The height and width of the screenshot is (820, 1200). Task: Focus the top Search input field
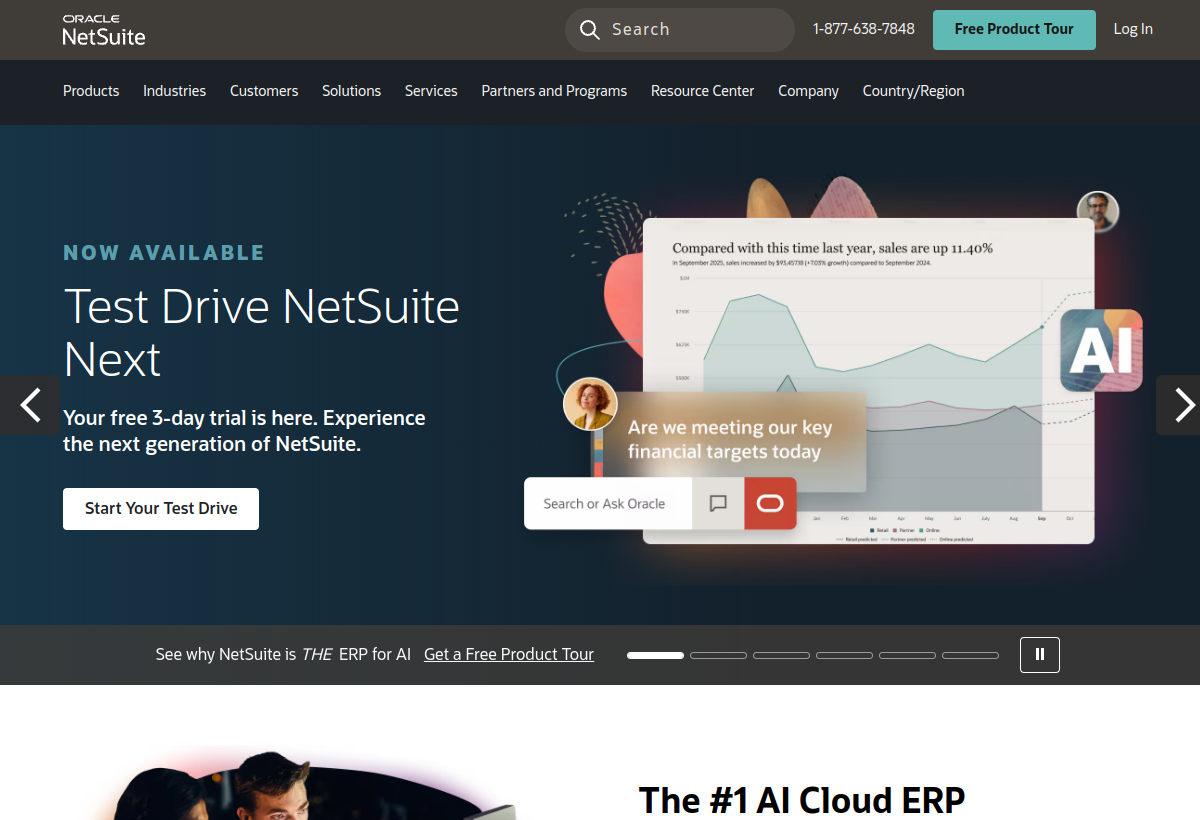(680, 30)
